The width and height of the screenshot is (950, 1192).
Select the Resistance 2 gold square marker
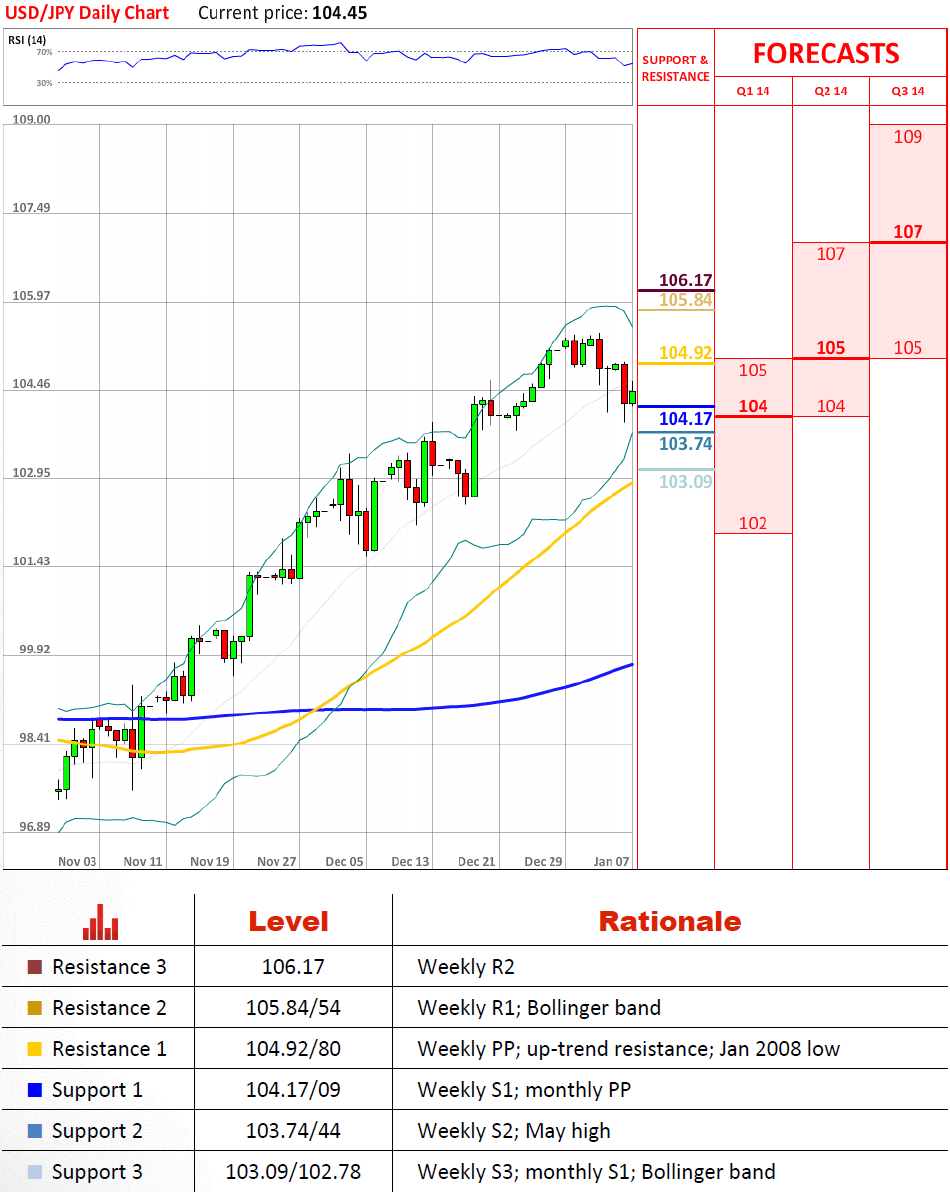(35, 1008)
